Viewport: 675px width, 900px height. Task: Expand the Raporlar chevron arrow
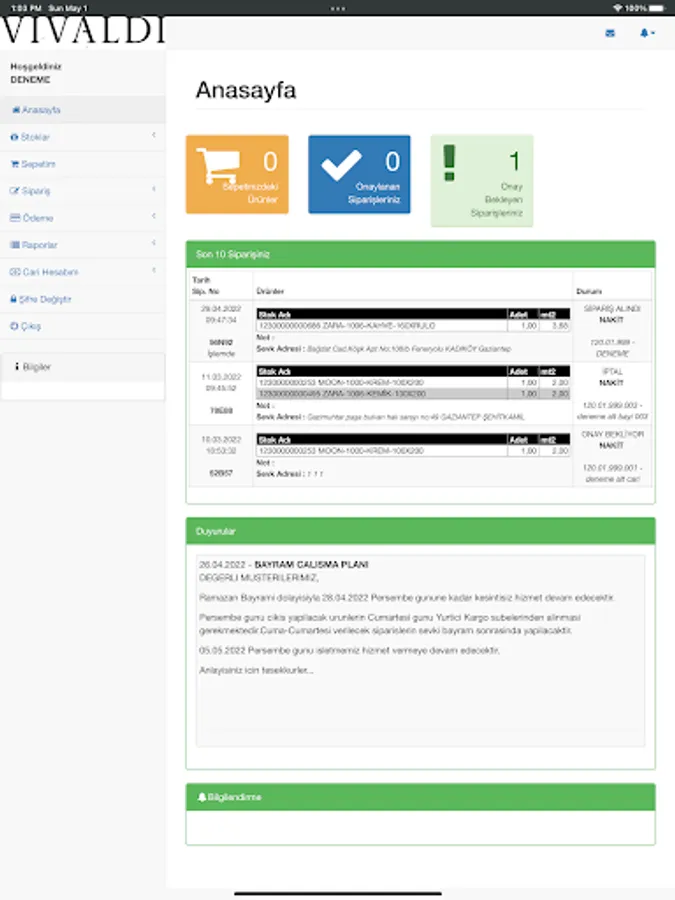coord(154,243)
